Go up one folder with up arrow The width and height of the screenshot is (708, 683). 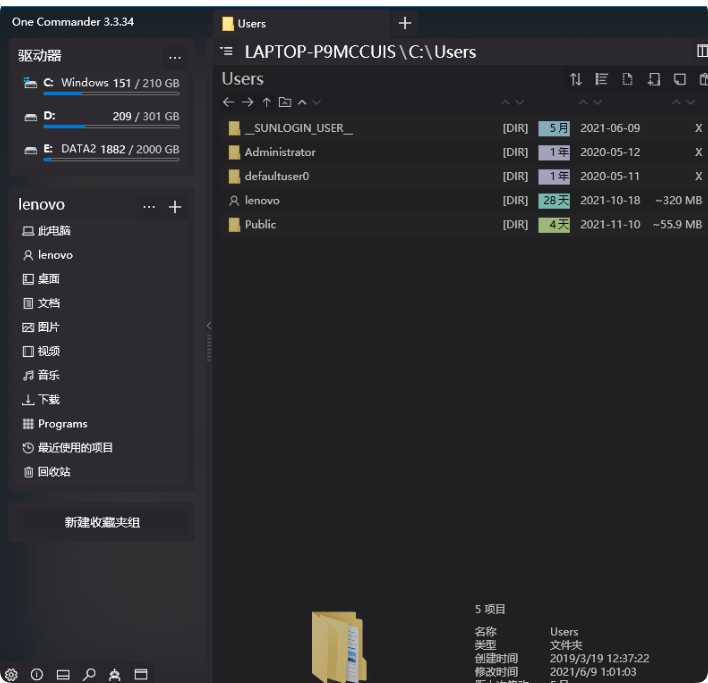click(266, 102)
